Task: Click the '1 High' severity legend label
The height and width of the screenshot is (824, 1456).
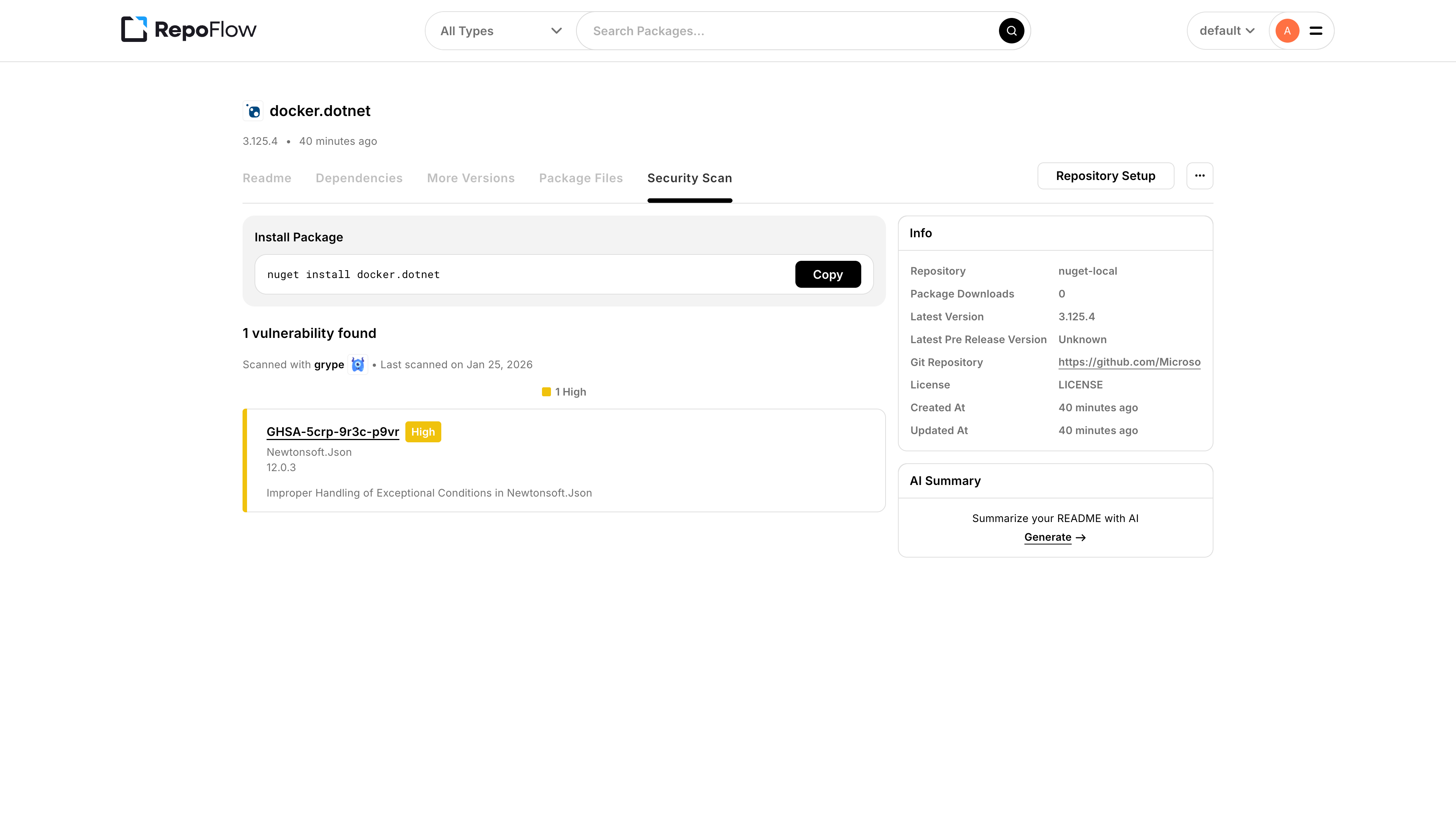Action: point(570,392)
